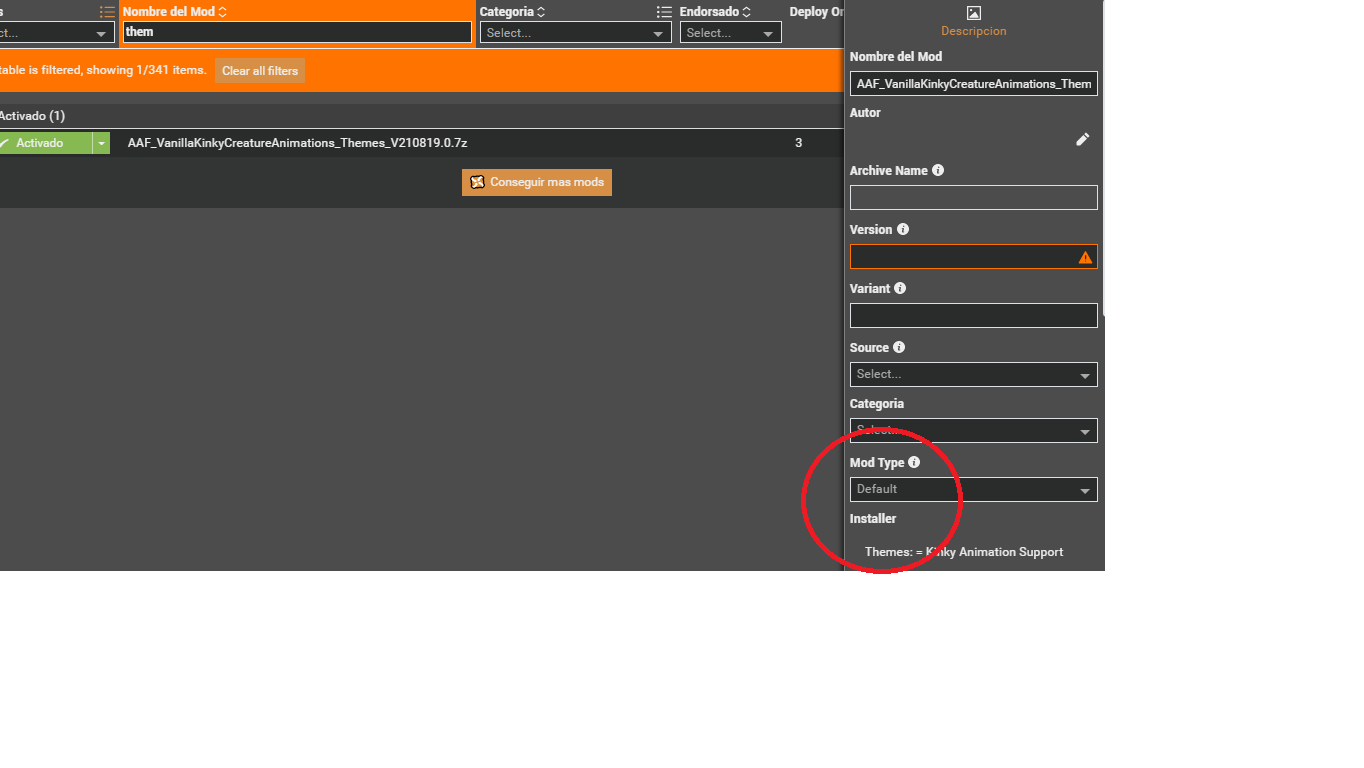The image size is (1364, 768).
Task: Click the mods icon on Conseguir mas mods button
Action: coord(476,182)
